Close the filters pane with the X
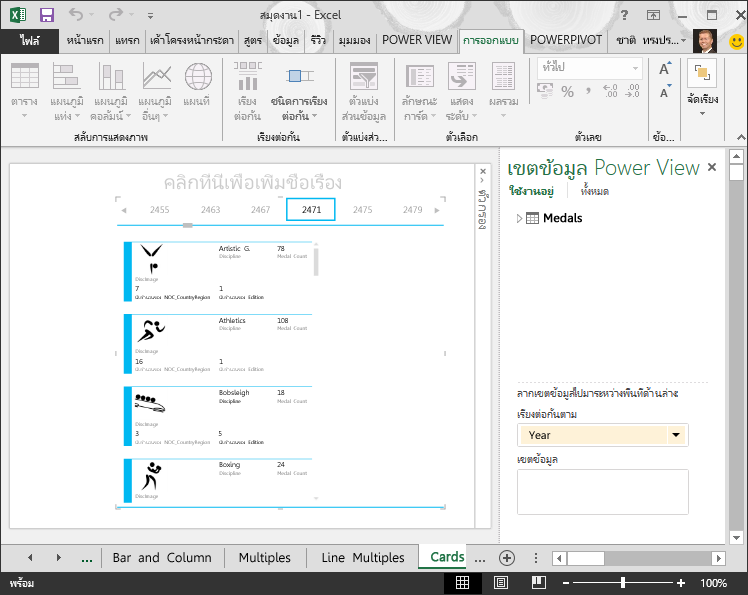The width and height of the screenshot is (748, 595). coord(483,171)
